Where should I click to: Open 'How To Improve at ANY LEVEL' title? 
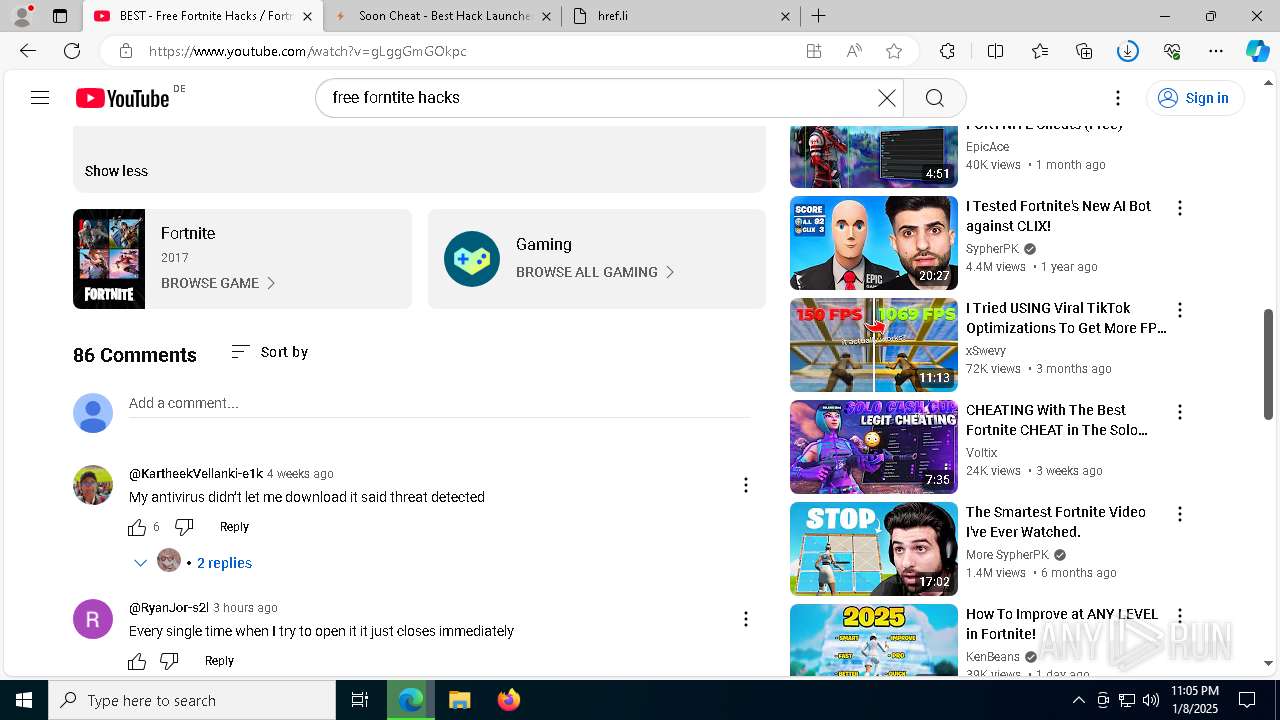pos(1062,624)
